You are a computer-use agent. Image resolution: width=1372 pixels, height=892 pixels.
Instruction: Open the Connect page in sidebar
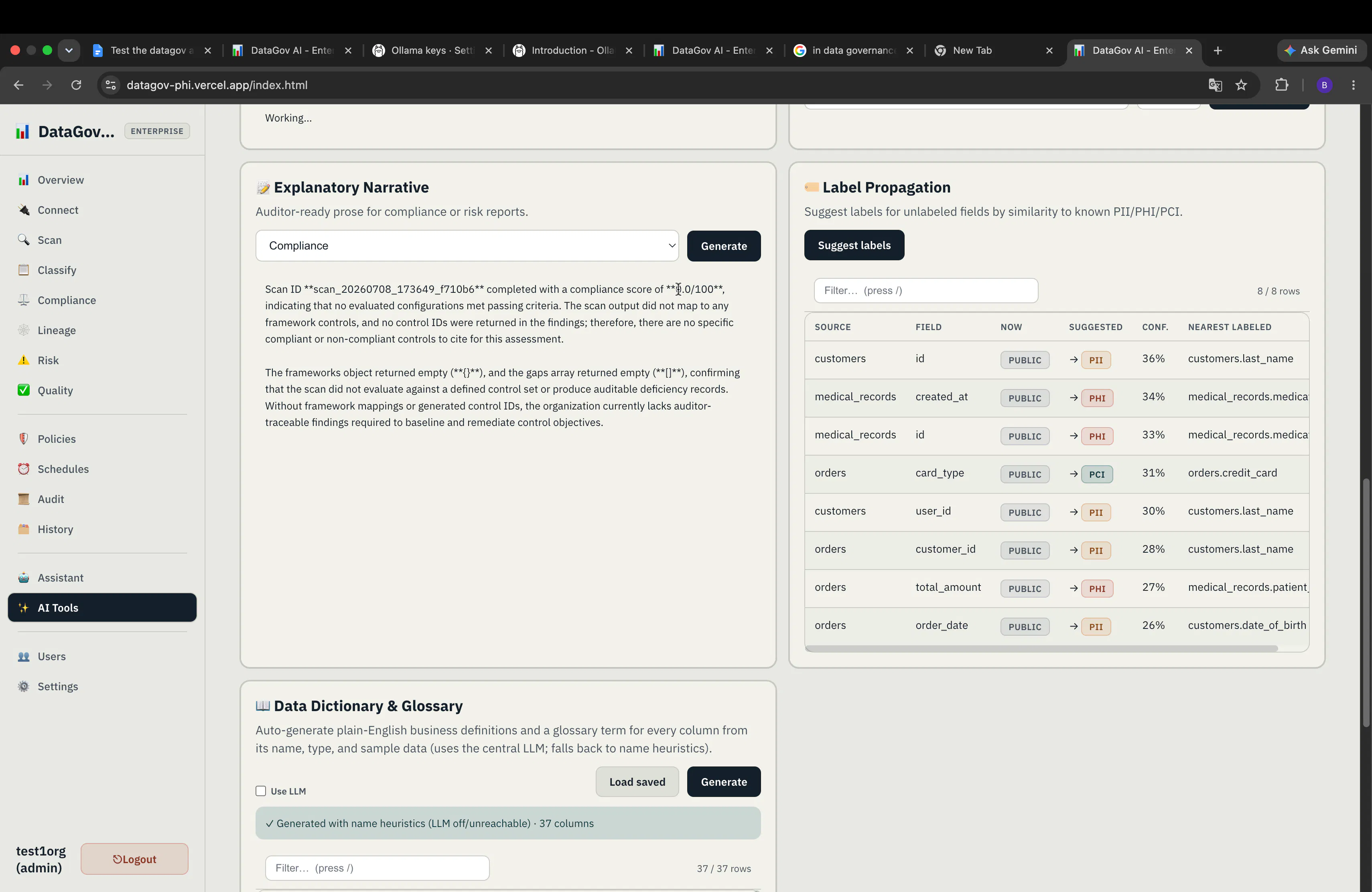click(102, 210)
